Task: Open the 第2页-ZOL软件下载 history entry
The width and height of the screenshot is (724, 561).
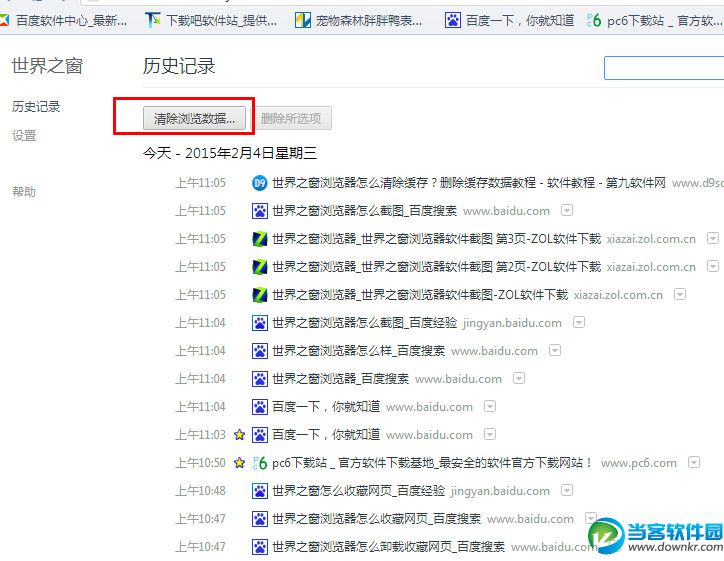Action: pyautogui.click(x=436, y=266)
